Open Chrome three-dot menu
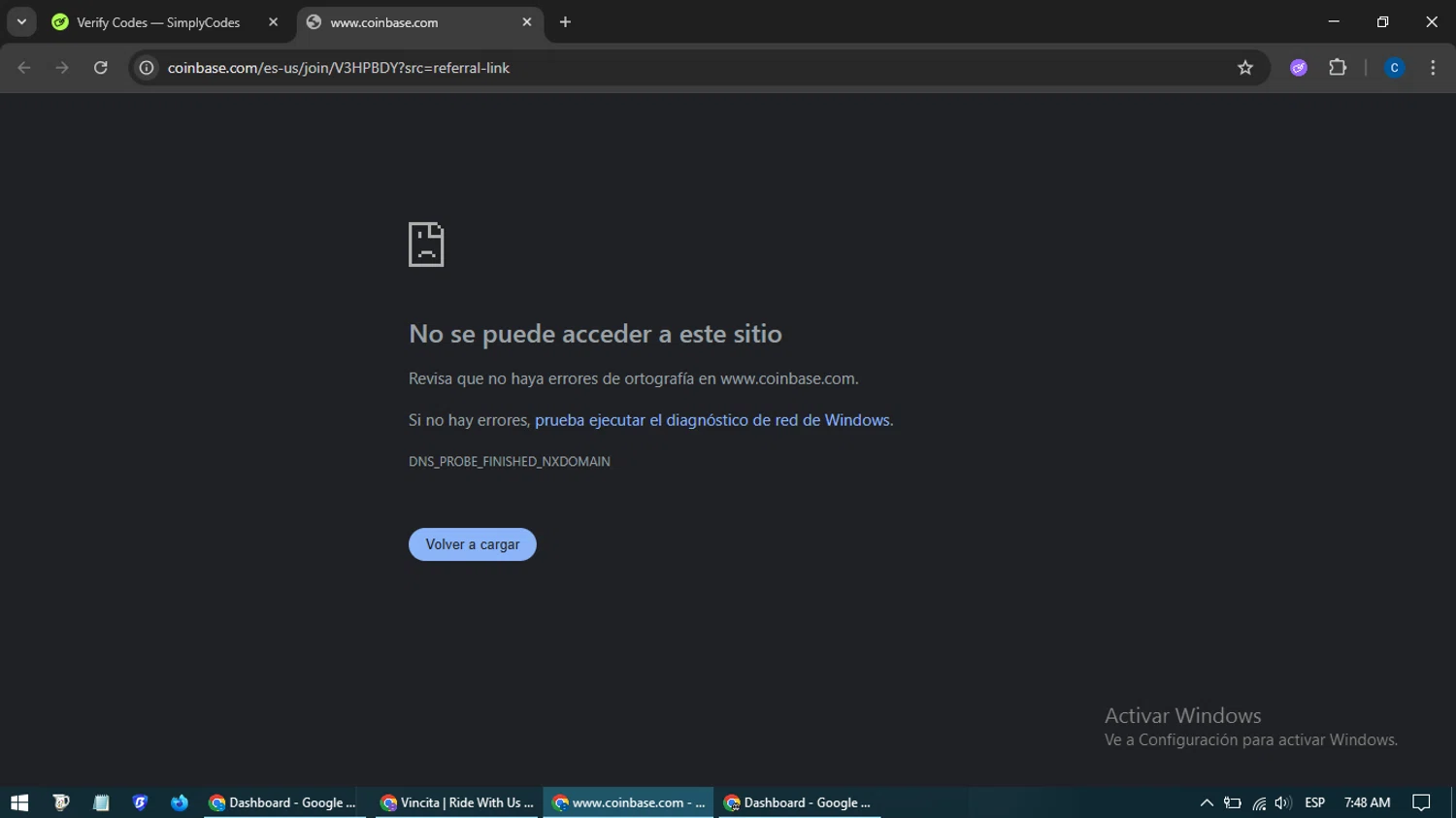 [1433, 68]
